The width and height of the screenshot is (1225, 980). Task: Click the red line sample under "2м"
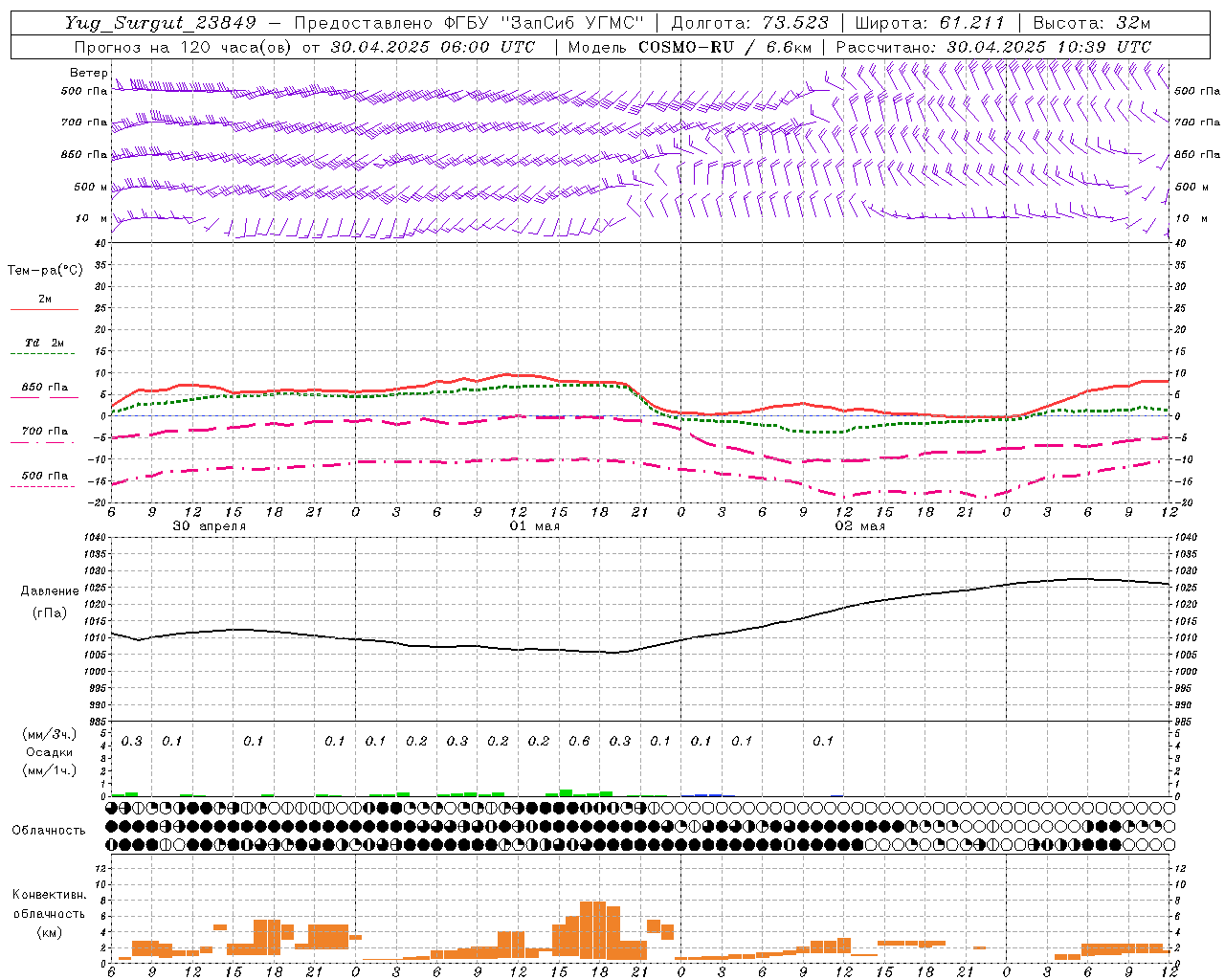click(x=44, y=309)
